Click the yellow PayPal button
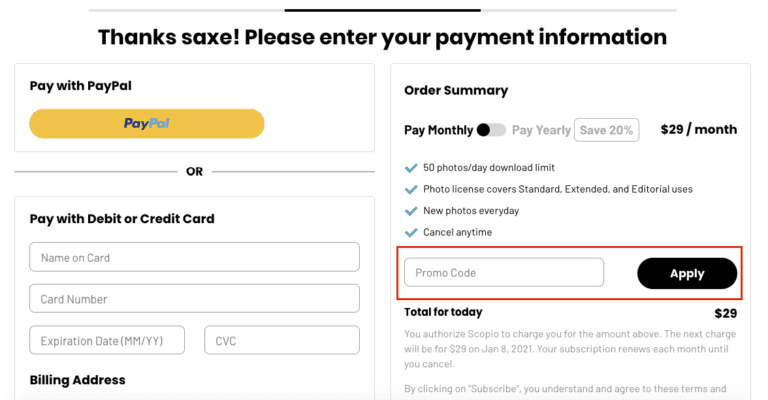This screenshot has width=768, height=400. click(147, 123)
